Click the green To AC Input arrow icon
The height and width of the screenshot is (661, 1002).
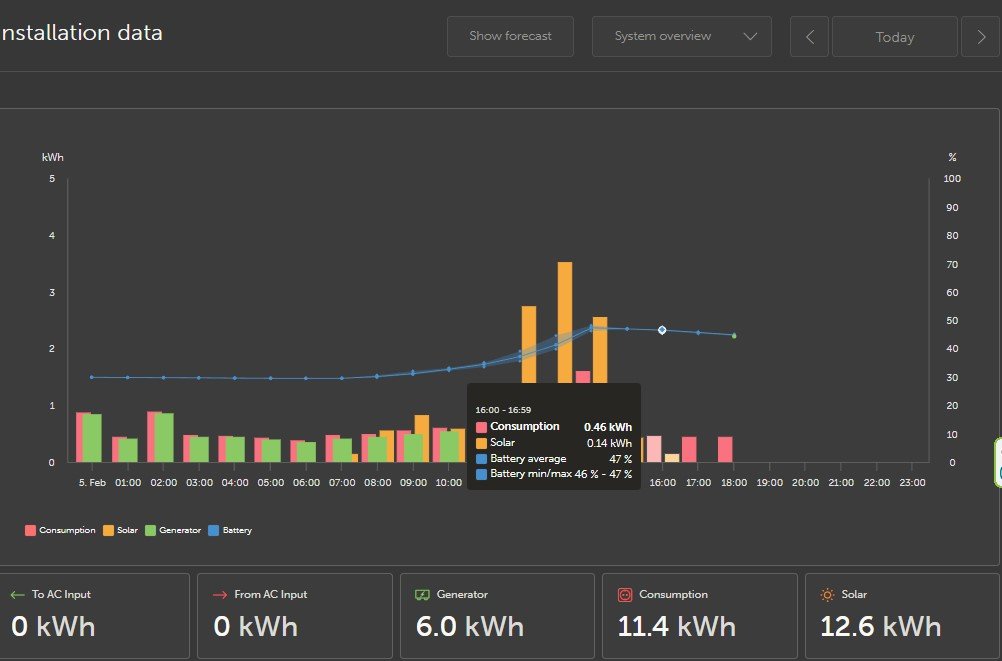(x=17, y=594)
